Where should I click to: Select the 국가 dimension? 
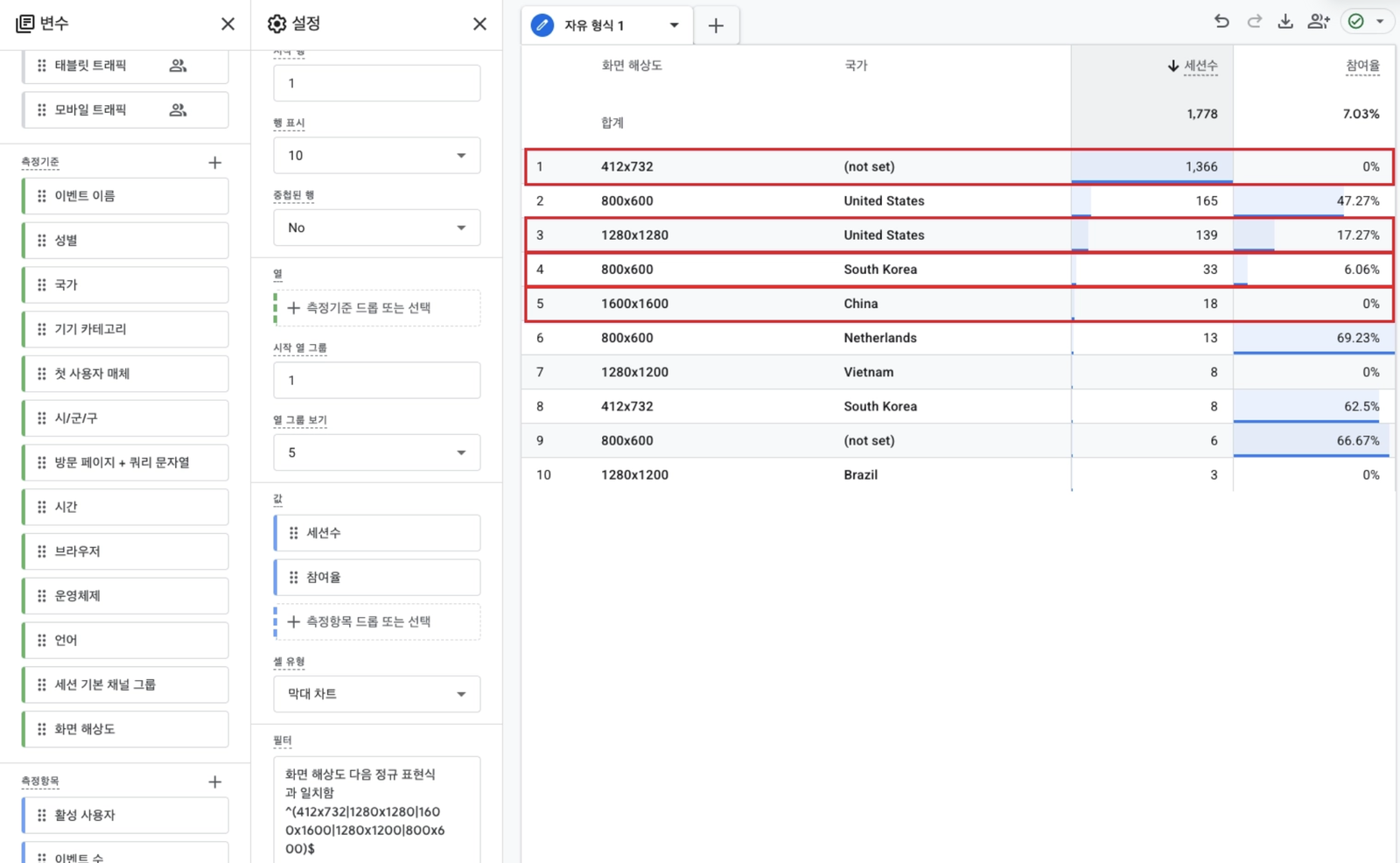126,284
